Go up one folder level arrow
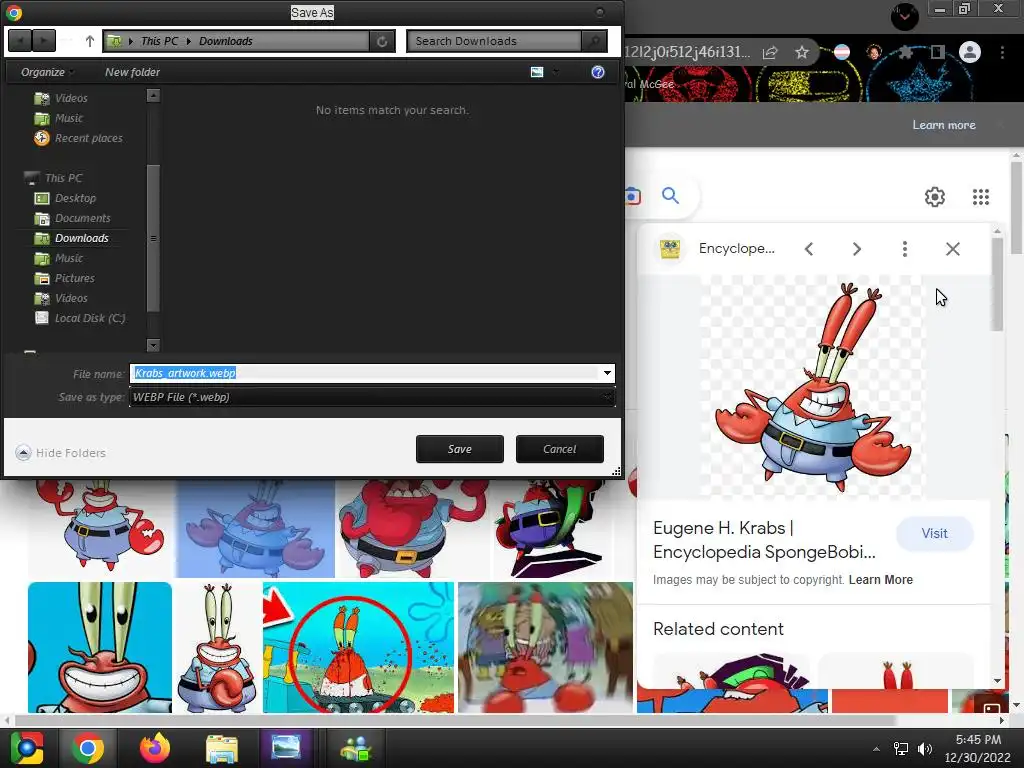 click(x=89, y=41)
